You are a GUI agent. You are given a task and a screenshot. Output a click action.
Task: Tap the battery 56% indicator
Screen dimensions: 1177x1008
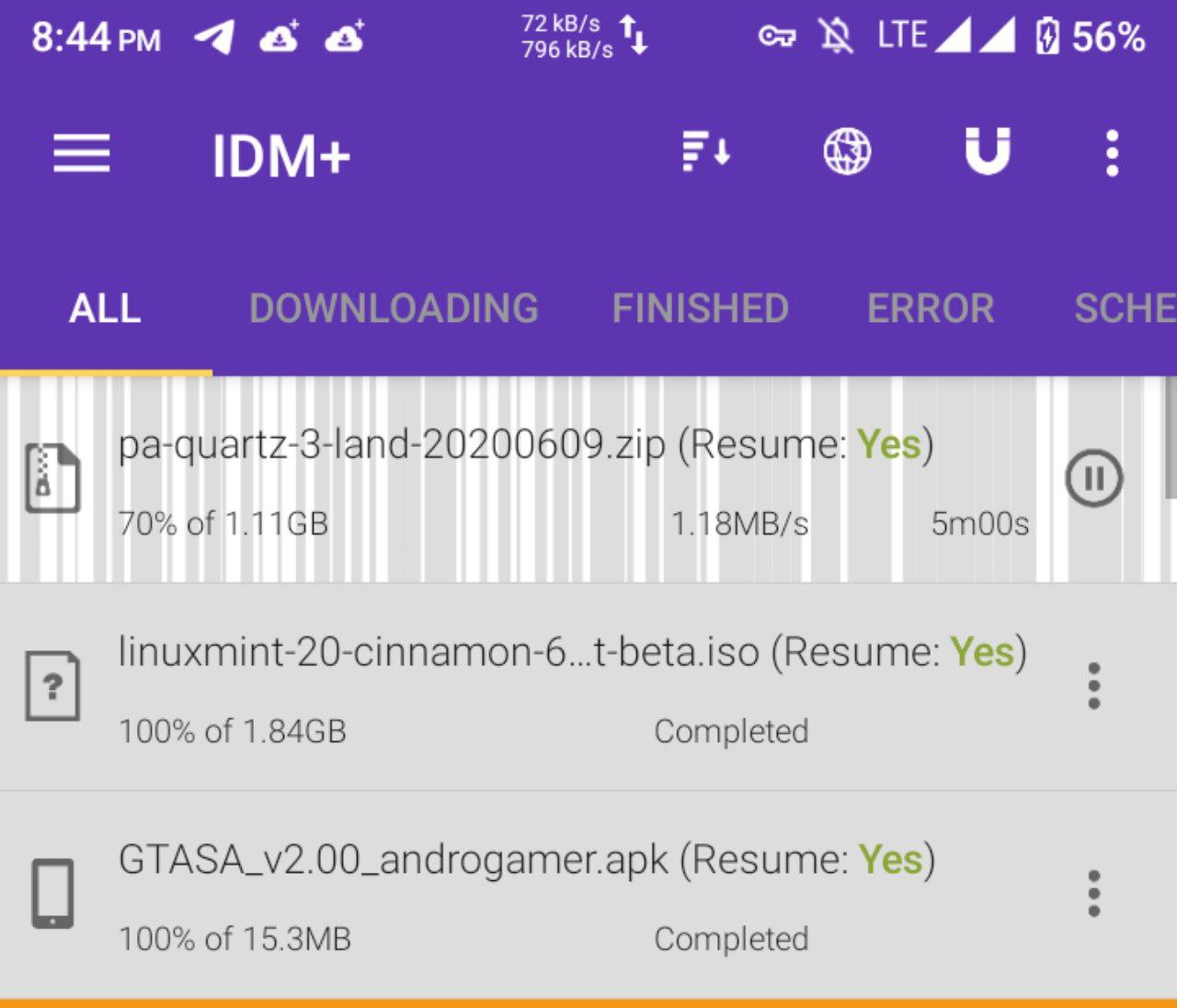[1091, 37]
